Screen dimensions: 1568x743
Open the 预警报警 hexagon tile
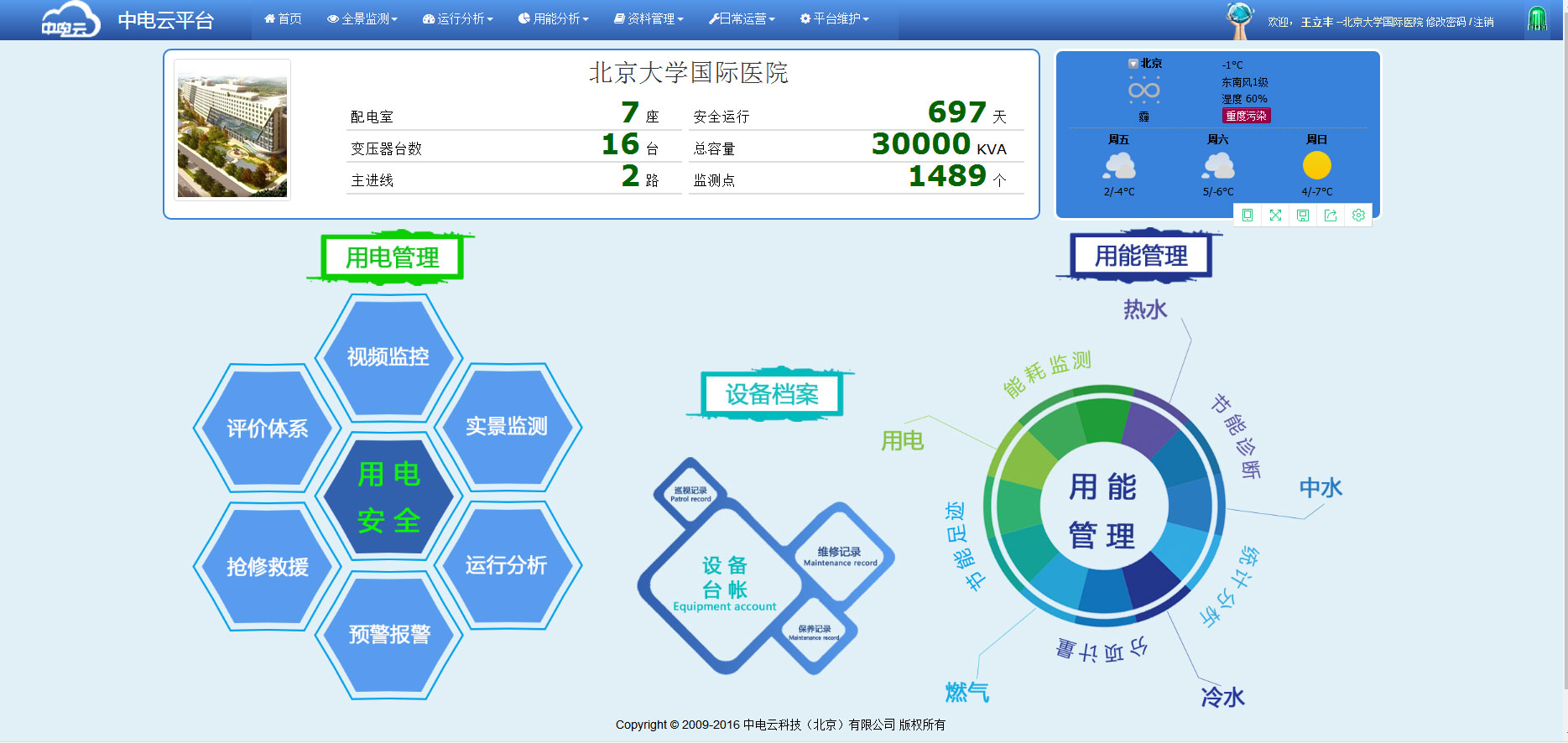pyautogui.click(x=389, y=635)
